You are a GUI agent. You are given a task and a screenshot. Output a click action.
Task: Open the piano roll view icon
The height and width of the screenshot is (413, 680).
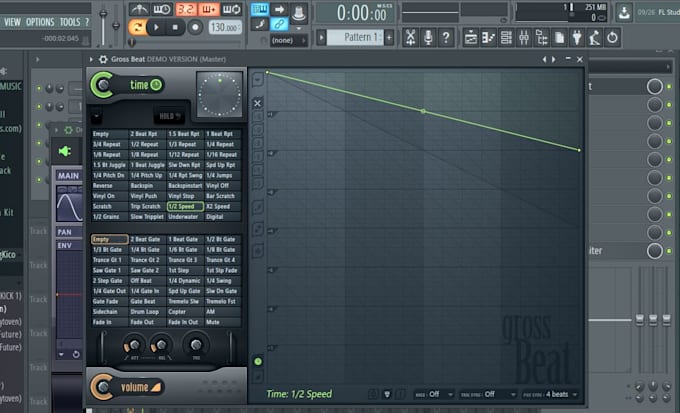click(x=488, y=38)
